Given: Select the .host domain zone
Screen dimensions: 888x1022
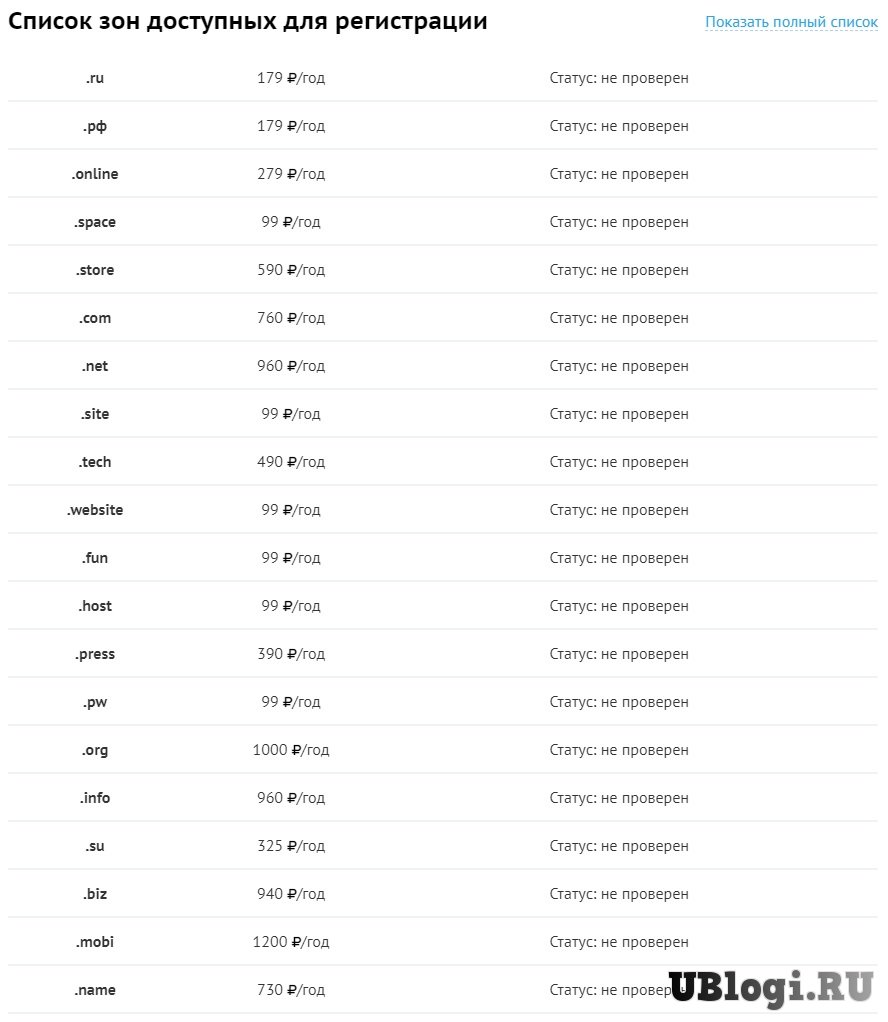Looking at the screenshot, I should pyautogui.click(x=95, y=606).
